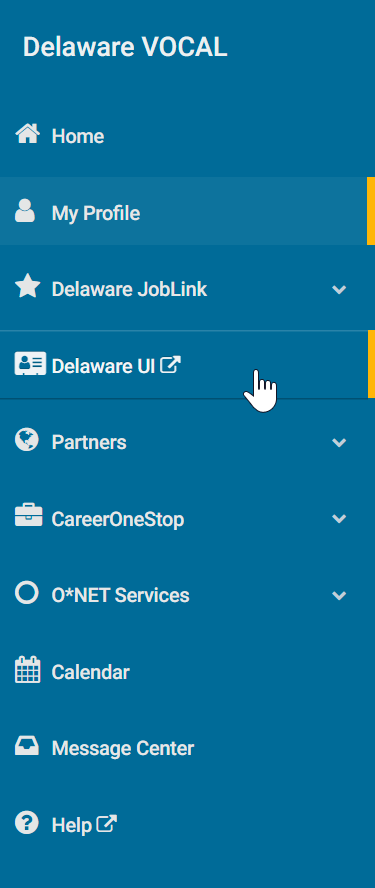This screenshot has width=375, height=888.
Task: Click the Home house icon
Action: pyautogui.click(x=27, y=134)
